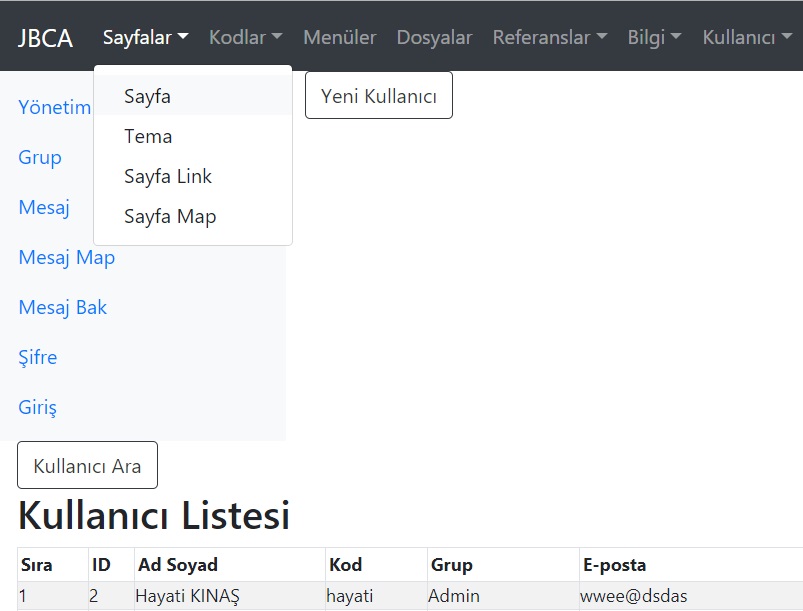Click the email wwee@dsdas in the table
803x611 pixels.
634,596
